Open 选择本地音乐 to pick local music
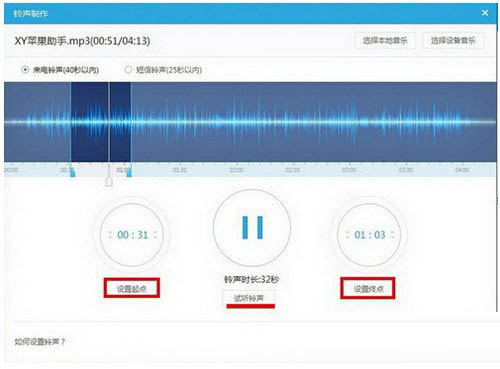The image size is (500, 369). tap(385, 41)
